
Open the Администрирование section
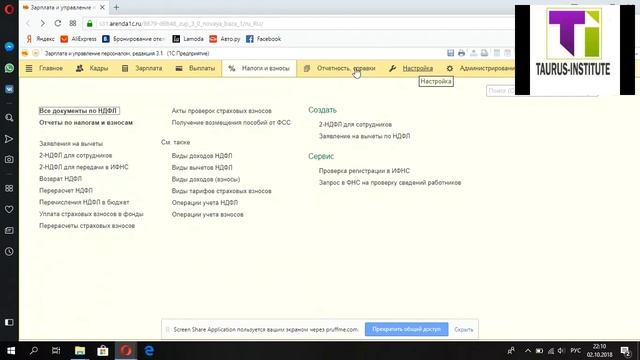click(482, 68)
